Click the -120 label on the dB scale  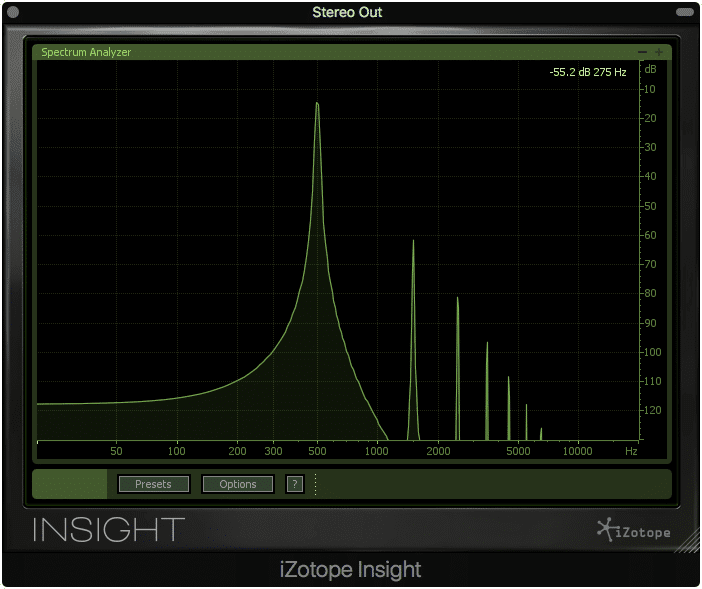[650, 410]
